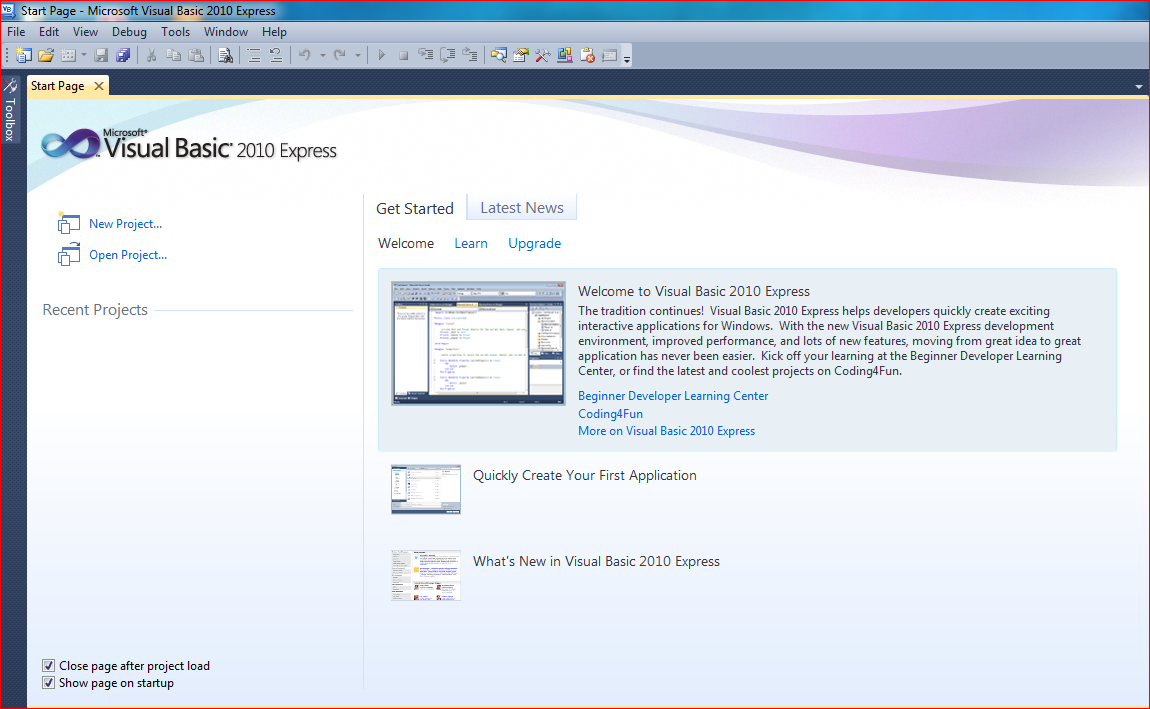Open the Toolbox hammer-and-wrench toolbar icon
This screenshot has height=709, width=1150.
(x=543, y=55)
